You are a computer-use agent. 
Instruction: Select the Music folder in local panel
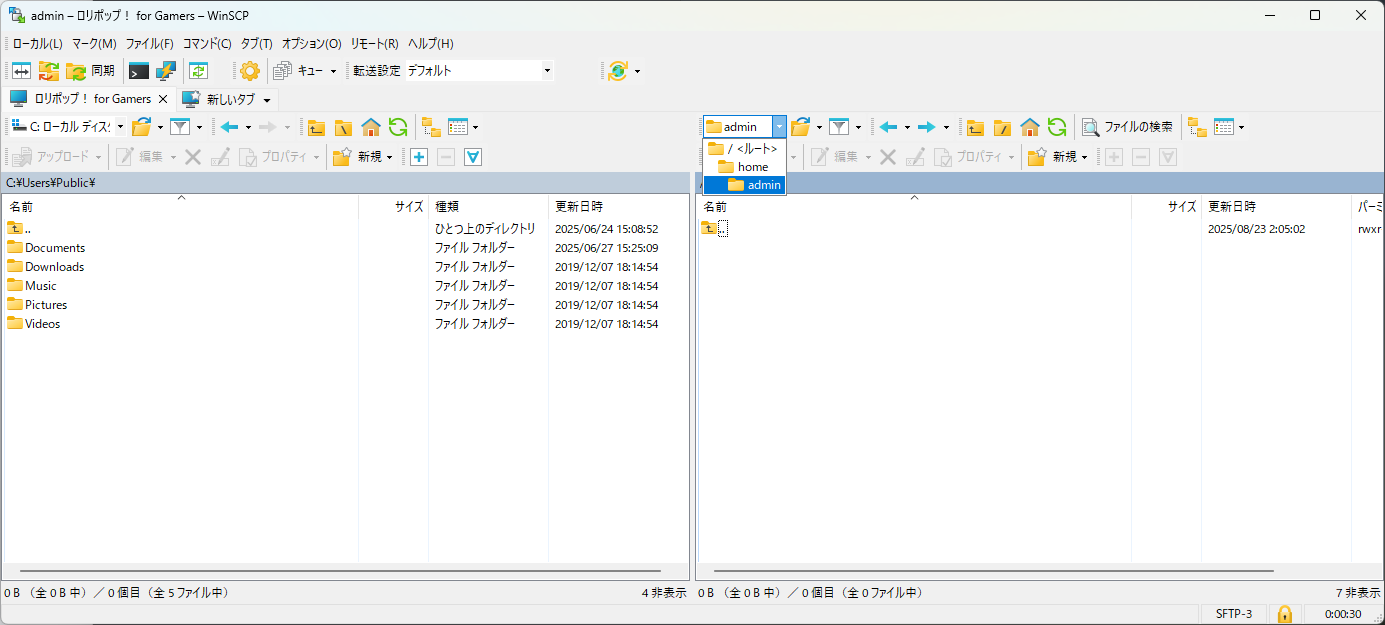(x=32, y=286)
